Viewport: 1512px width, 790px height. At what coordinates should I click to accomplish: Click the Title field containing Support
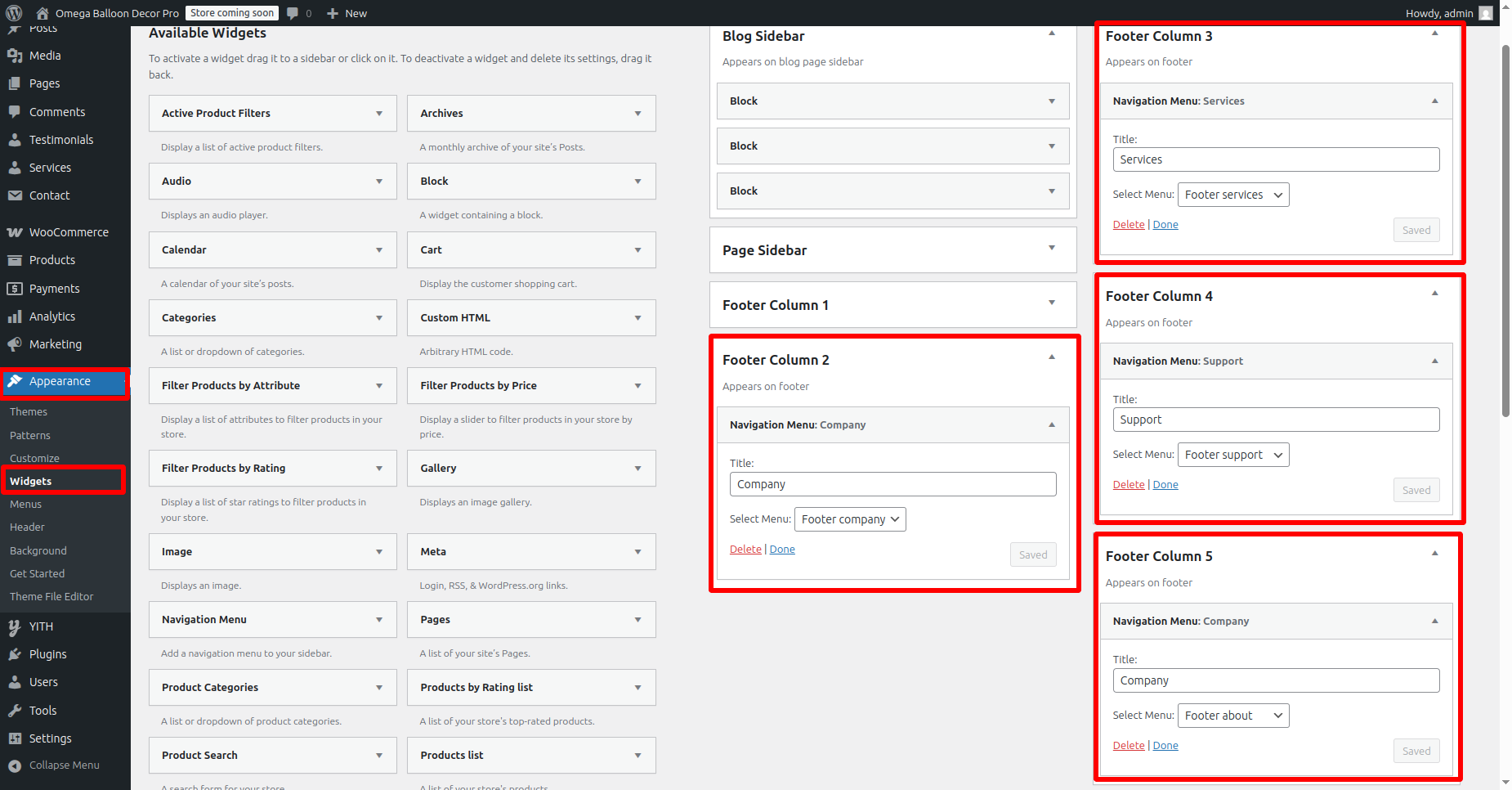point(1275,420)
